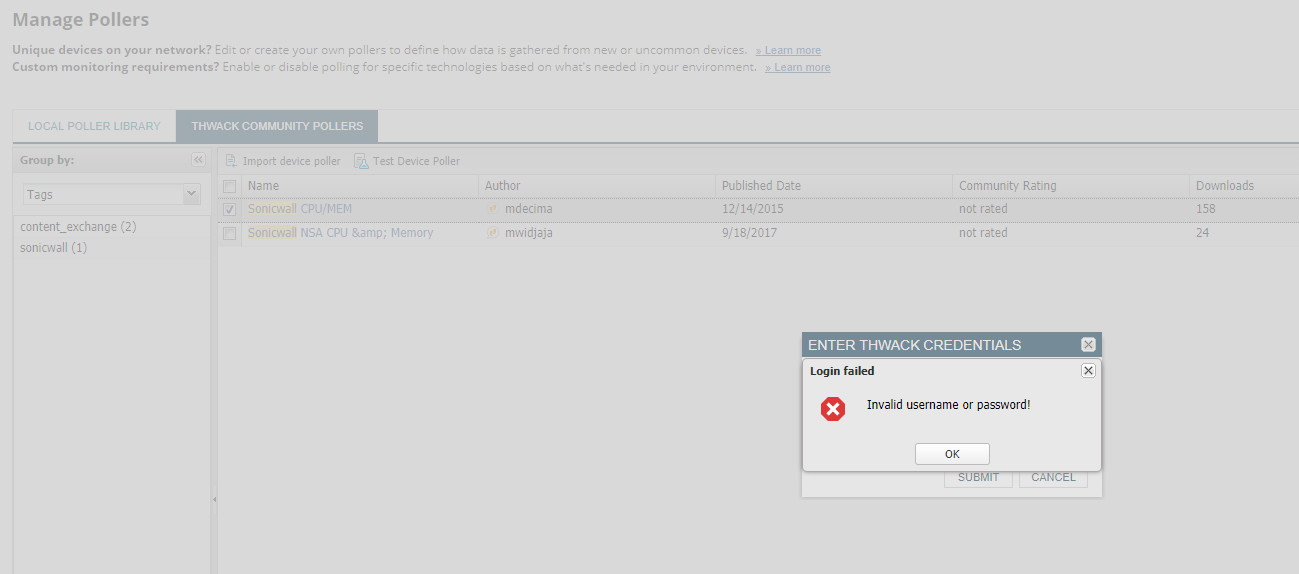Screen dimensions: 1299x574
Task: Sort by Published Date column header
Action: (x=834, y=186)
